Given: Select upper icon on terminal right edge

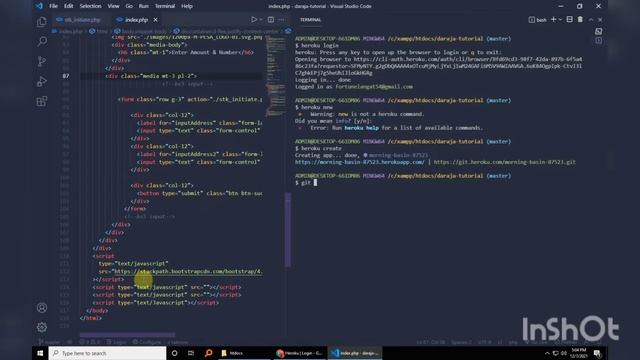Looking at the screenshot, I should click(598, 31).
